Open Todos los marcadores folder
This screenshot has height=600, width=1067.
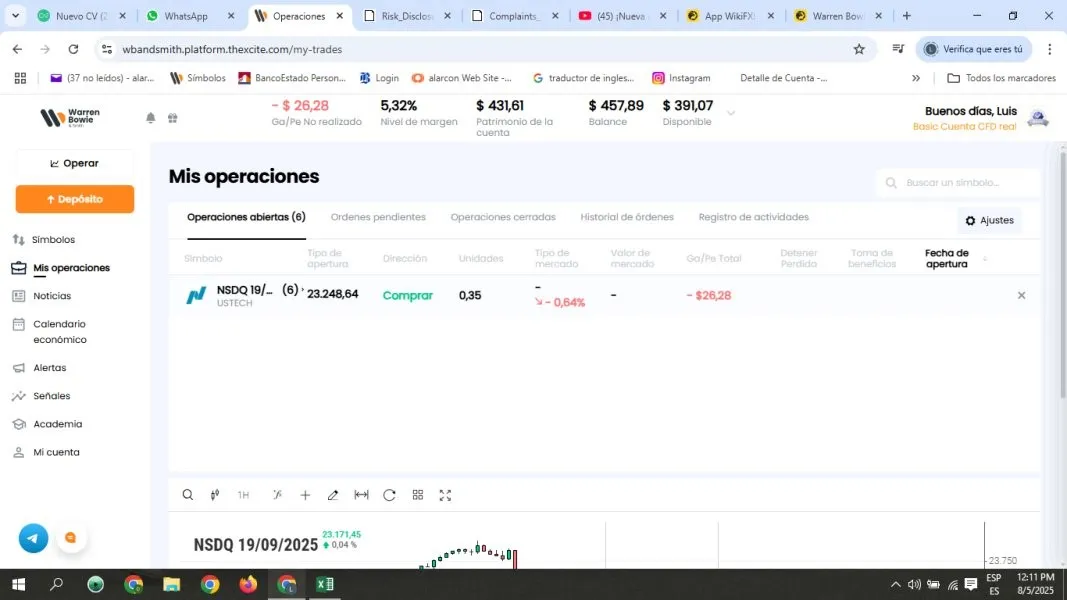pyautogui.click(x=1002, y=78)
